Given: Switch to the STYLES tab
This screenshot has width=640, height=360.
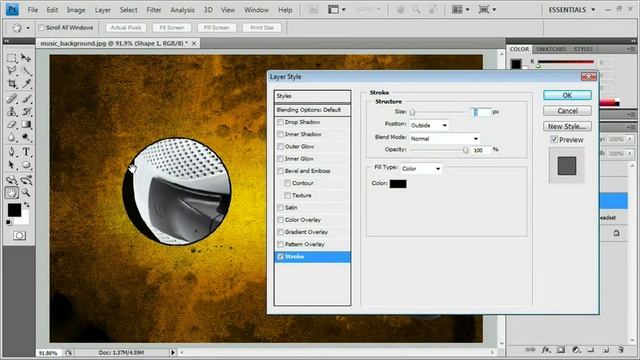Looking at the screenshot, I should click(x=583, y=49).
